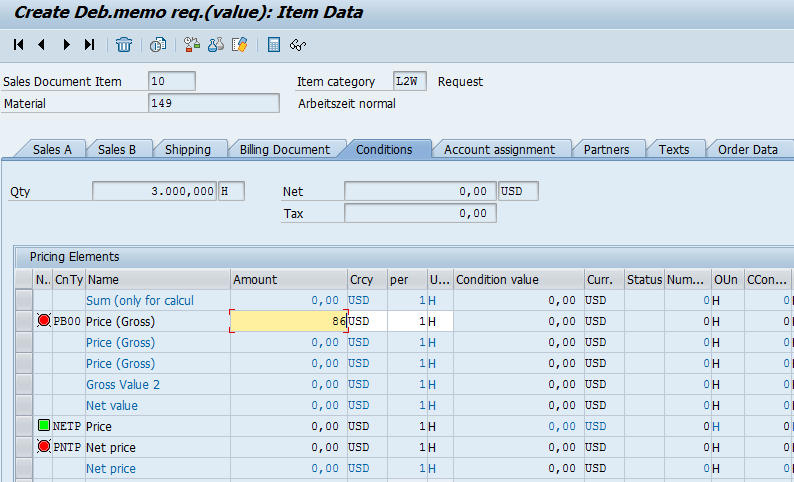This screenshot has height=482, width=794.
Task: Click the previous item arrow icon
Action: 42,44
